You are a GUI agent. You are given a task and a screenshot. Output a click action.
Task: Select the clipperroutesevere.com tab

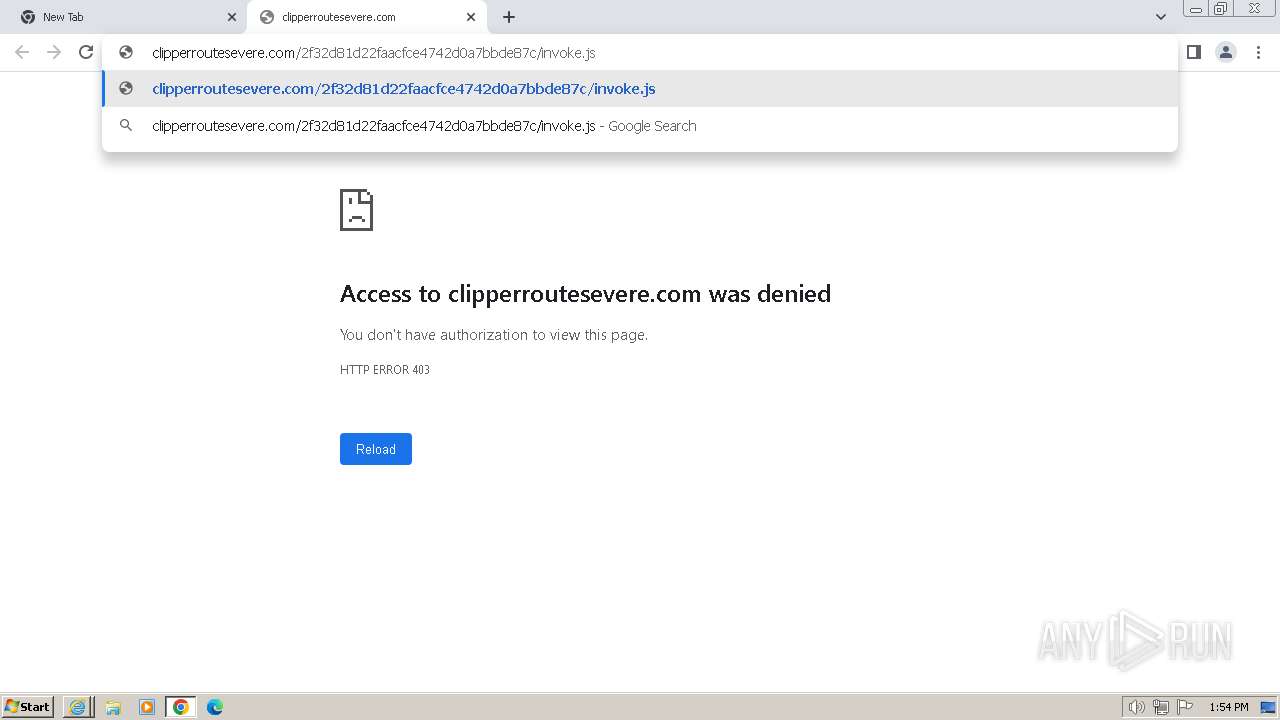pos(367,17)
